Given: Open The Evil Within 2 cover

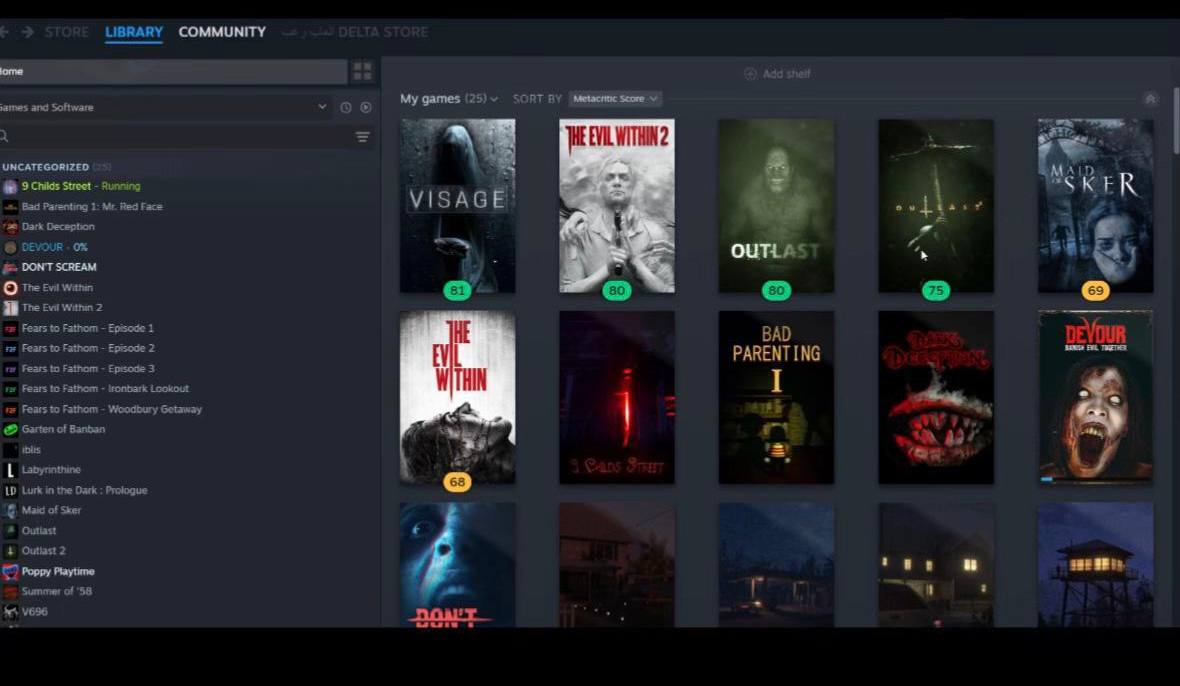Looking at the screenshot, I should [617, 206].
